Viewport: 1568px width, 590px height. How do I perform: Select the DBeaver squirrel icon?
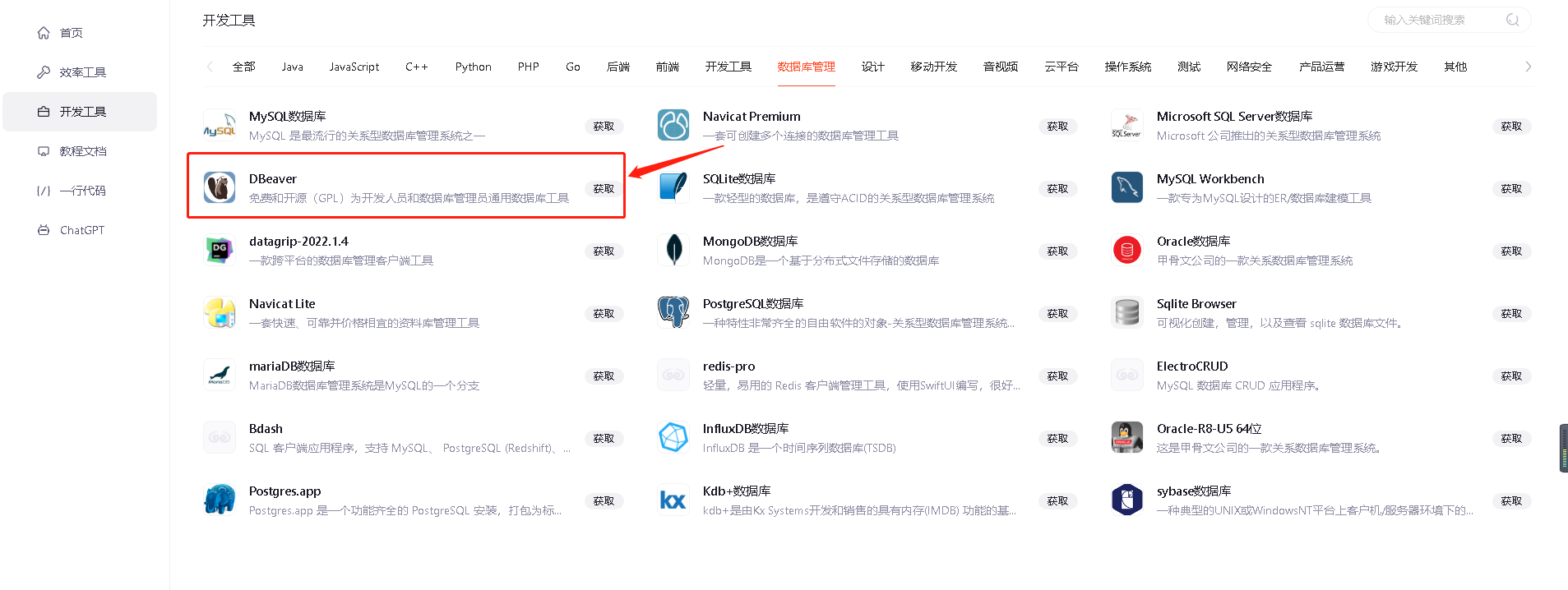coord(220,188)
